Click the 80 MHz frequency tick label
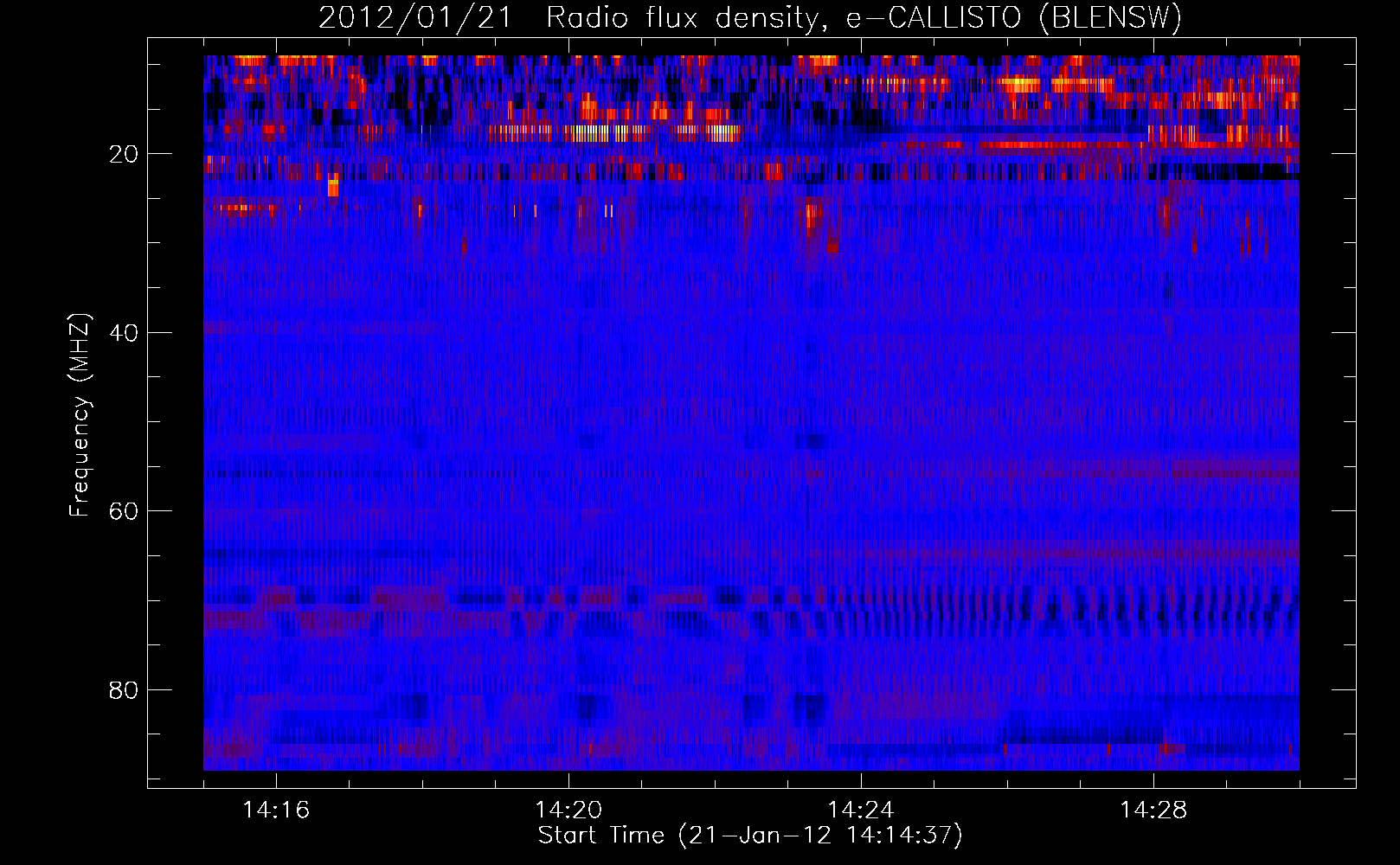1400x865 pixels. (x=124, y=690)
